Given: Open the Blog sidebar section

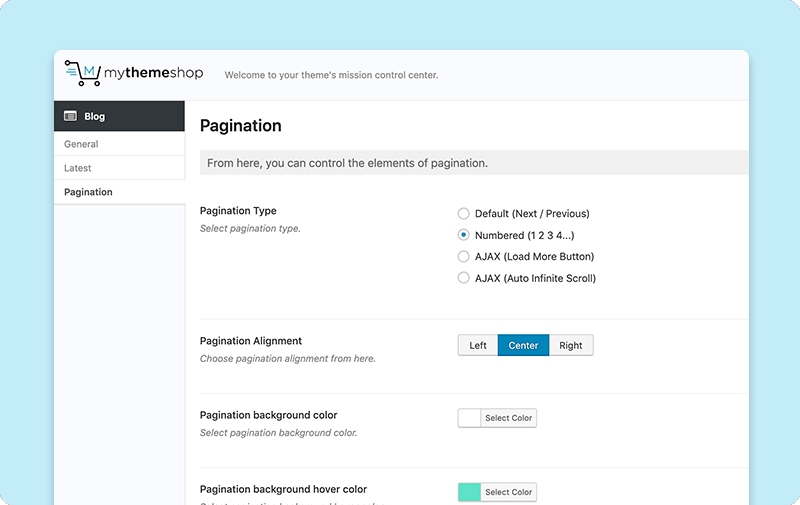Looking at the screenshot, I should click(119, 116).
